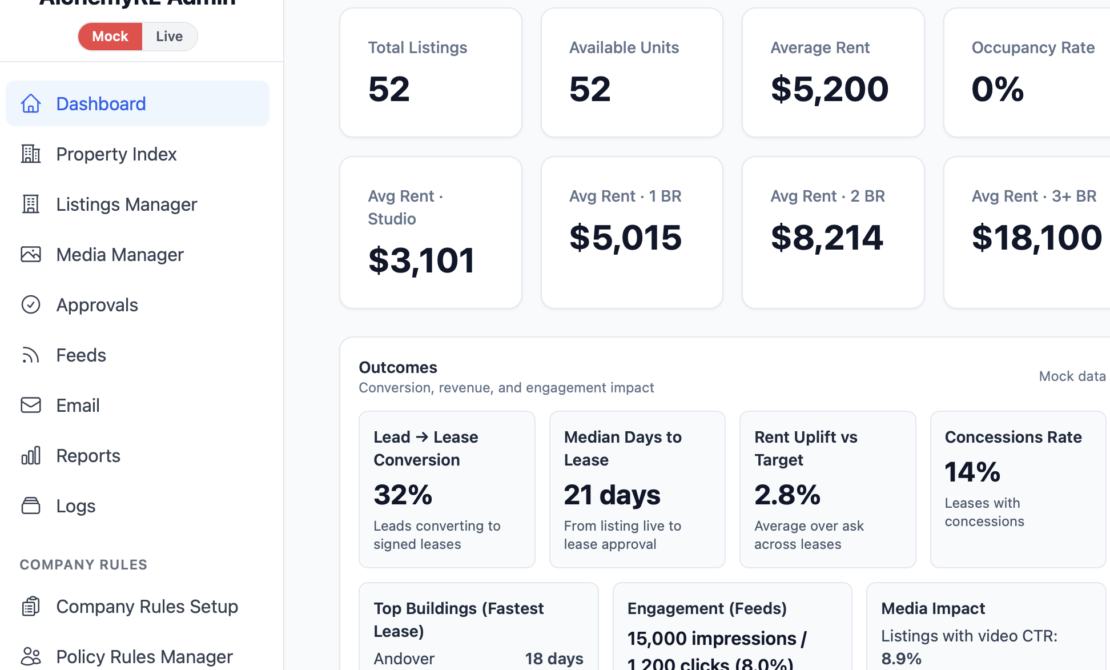Click the Dashboard home icon
Viewport: 1110px width, 670px height.
coord(31,104)
